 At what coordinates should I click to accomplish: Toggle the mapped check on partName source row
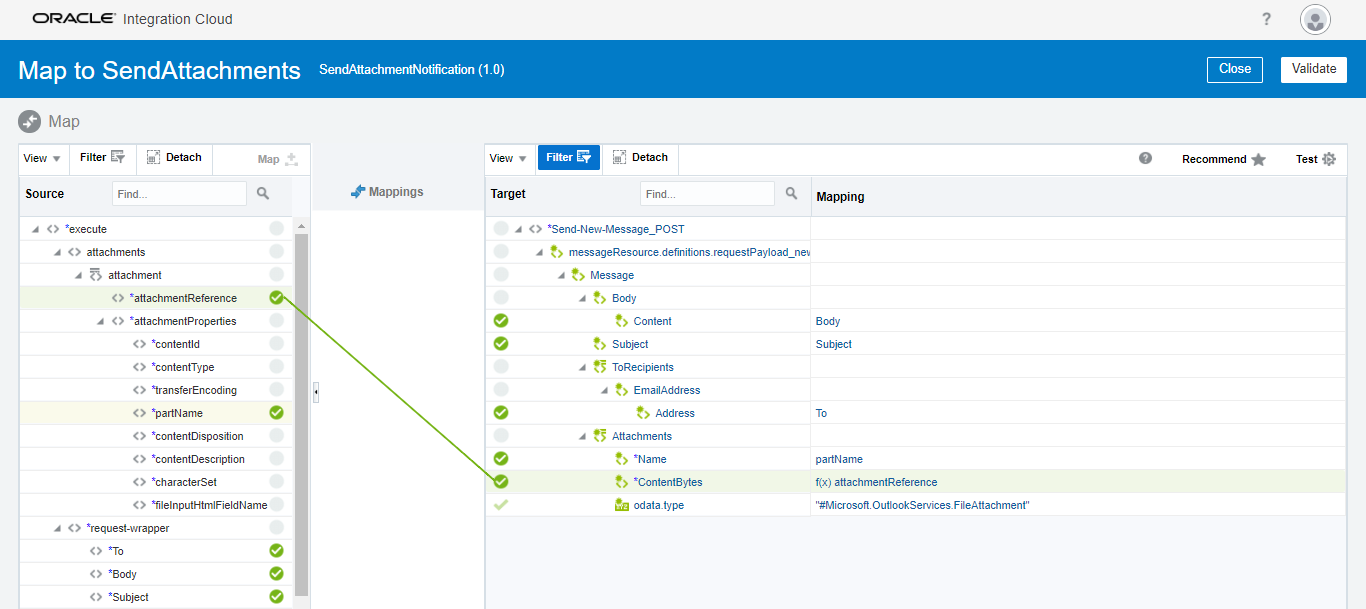point(276,412)
